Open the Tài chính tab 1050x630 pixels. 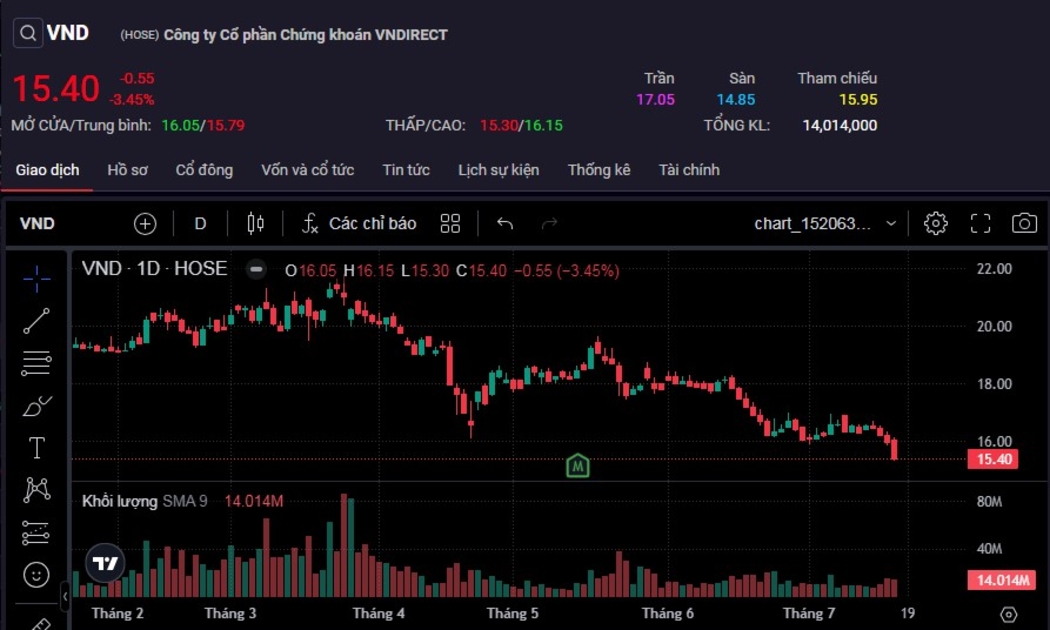point(689,170)
